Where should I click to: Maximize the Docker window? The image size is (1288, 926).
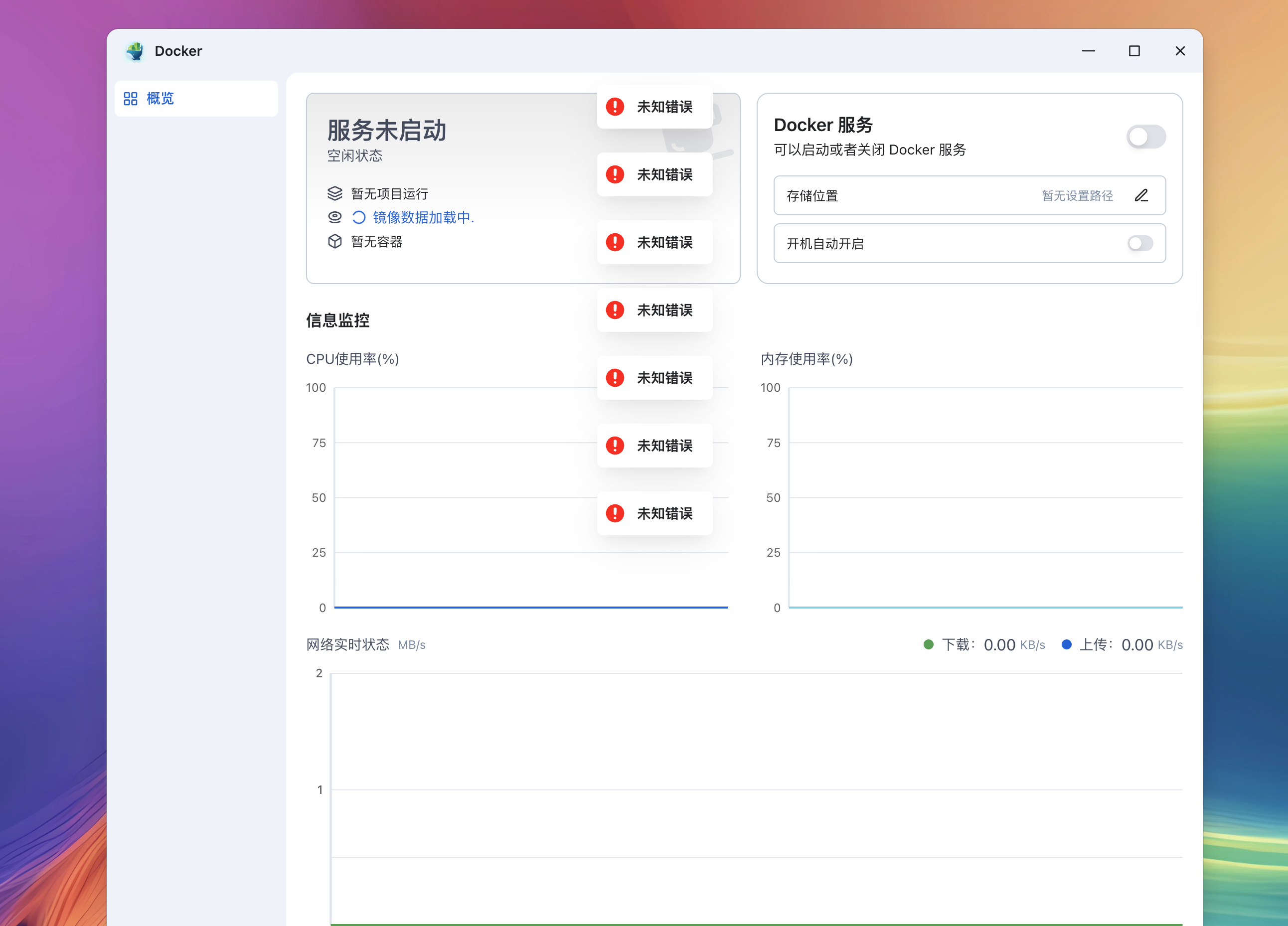click(x=1134, y=51)
